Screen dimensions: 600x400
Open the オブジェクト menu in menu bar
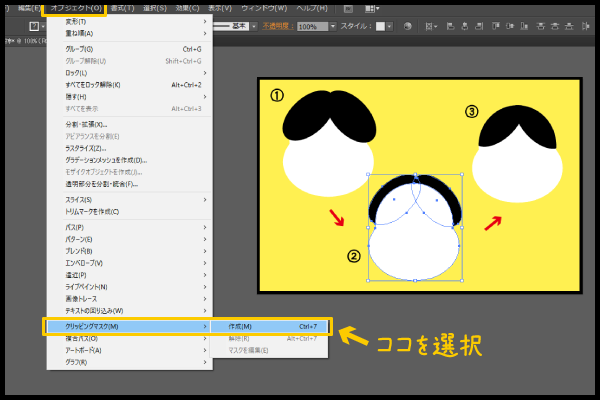coord(75,9)
